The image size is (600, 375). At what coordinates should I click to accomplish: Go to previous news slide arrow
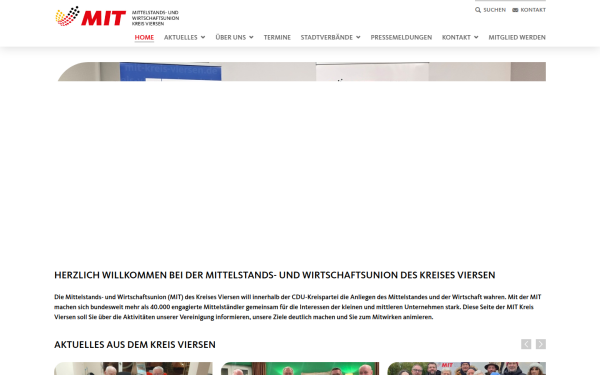tap(526, 344)
